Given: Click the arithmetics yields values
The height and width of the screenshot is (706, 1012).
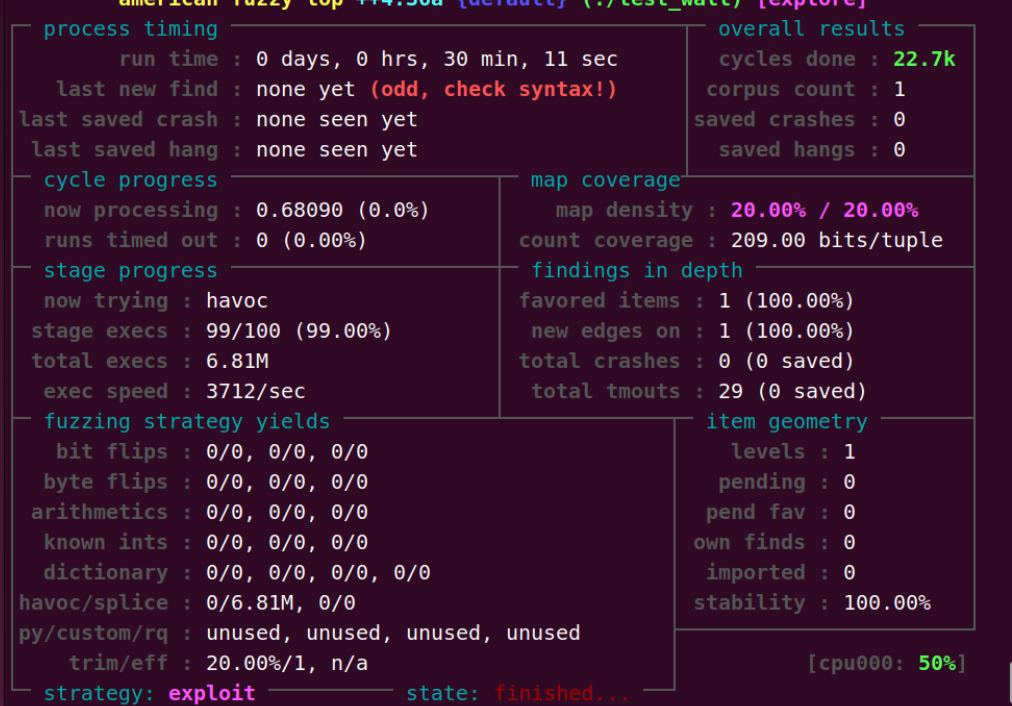Looking at the screenshot, I should (287, 512).
